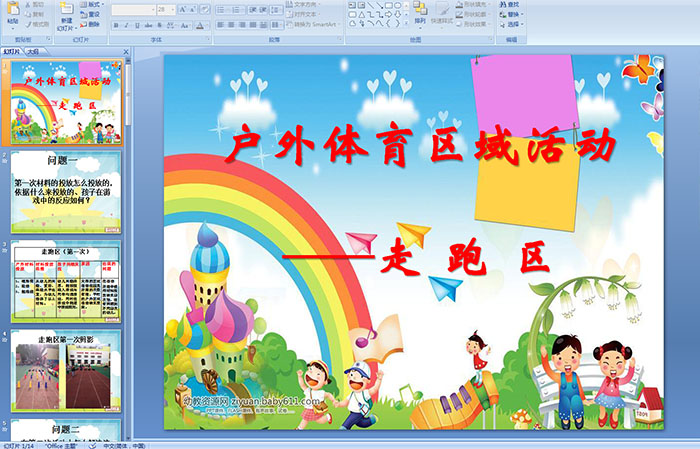Toggle Center text alignment

231,25
